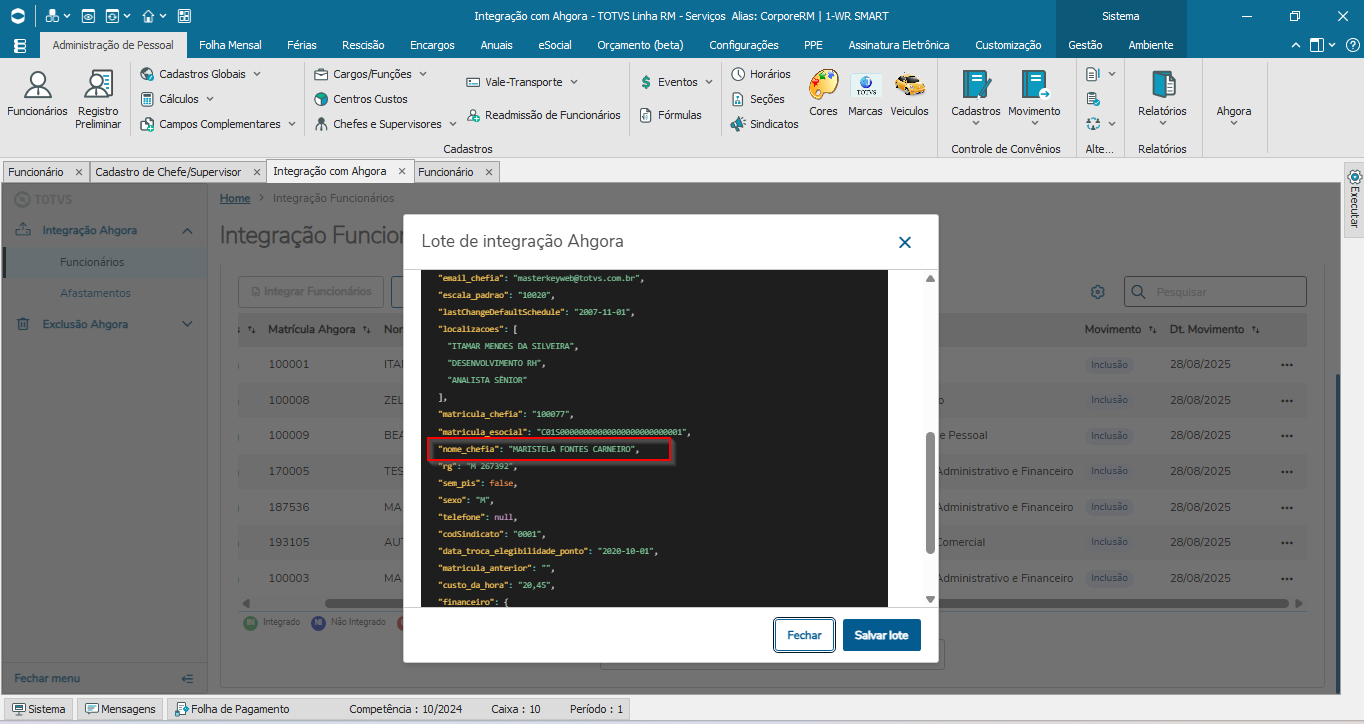This screenshot has width=1364, height=724.
Task: Open the Assinatura Eletrônica ribbon tab
Action: (899, 45)
